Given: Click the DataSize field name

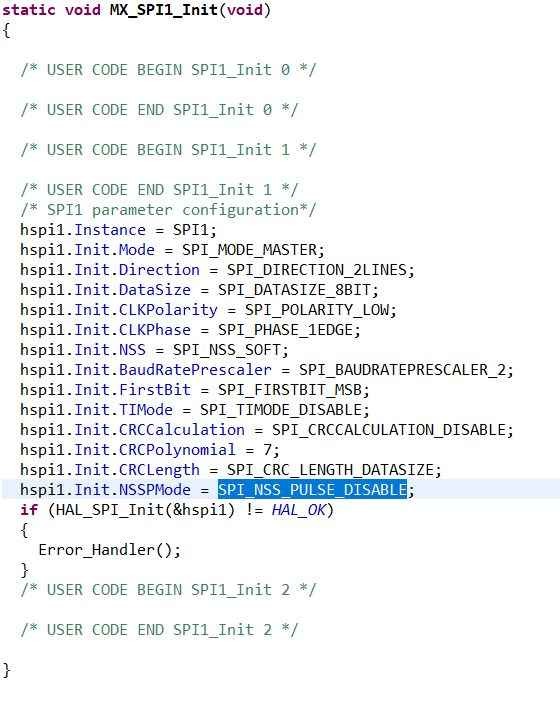Looking at the screenshot, I should (x=155, y=290).
